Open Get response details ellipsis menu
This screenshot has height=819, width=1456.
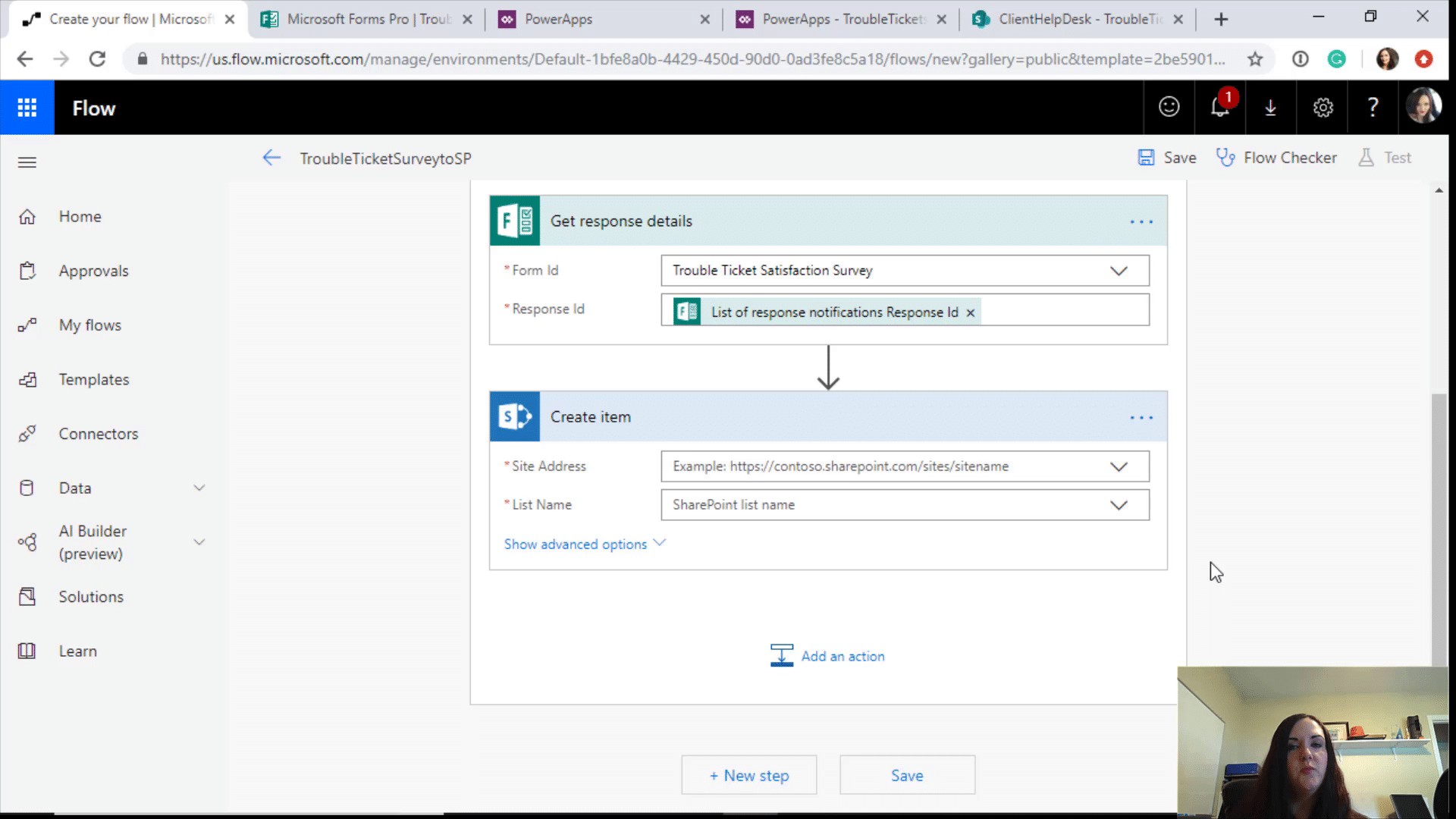(1141, 221)
